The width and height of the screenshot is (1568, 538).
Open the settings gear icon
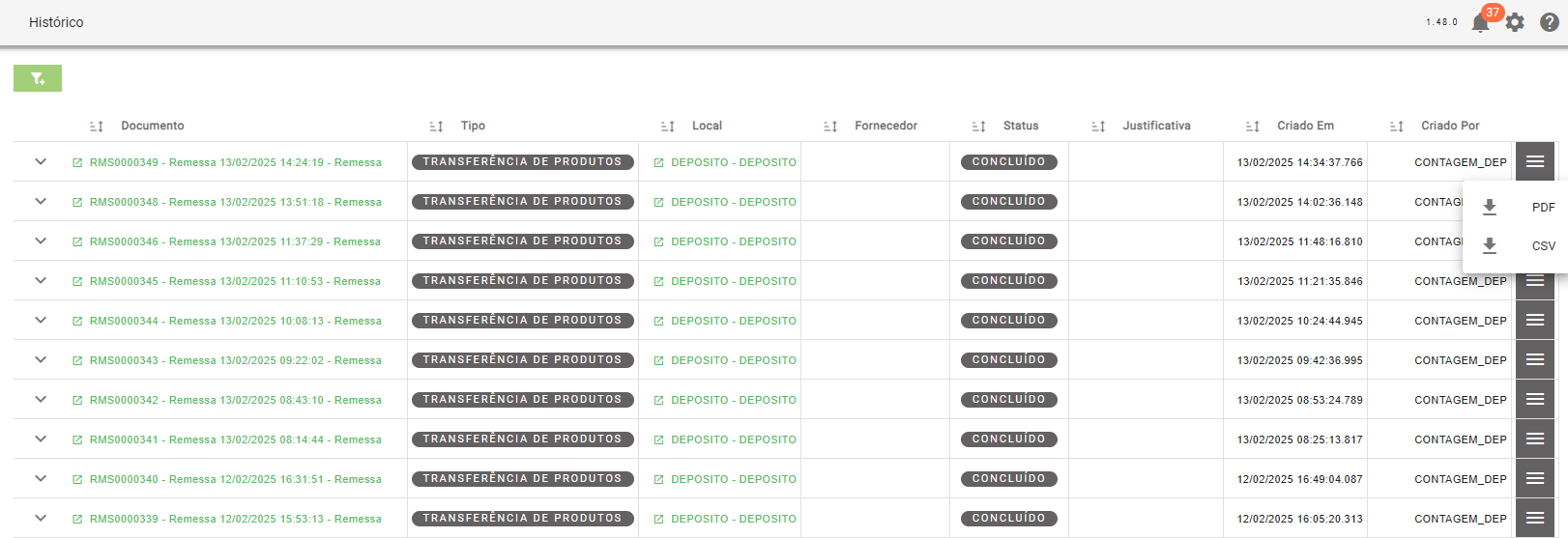tap(1515, 22)
